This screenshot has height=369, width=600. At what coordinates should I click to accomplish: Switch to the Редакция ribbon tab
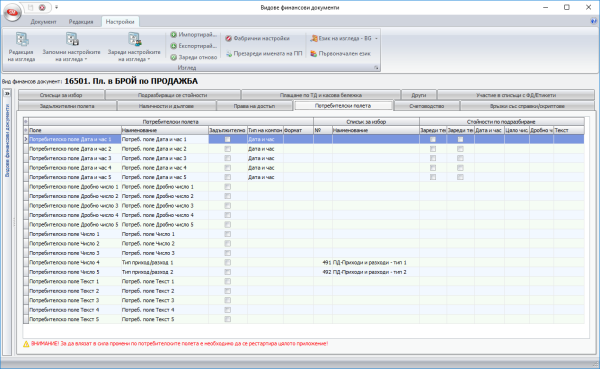point(81,22)
